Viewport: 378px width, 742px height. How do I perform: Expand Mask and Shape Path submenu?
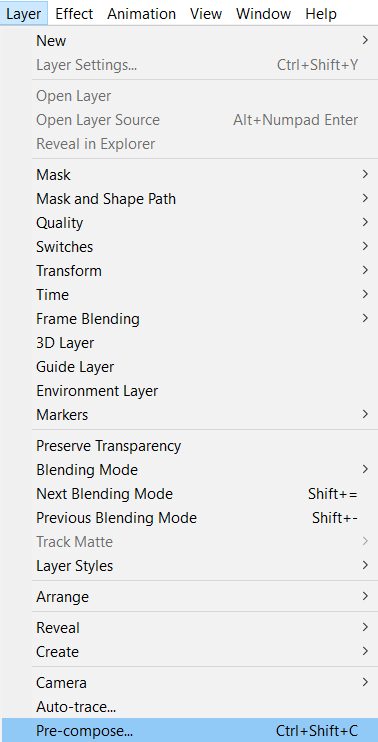point(189,199)
